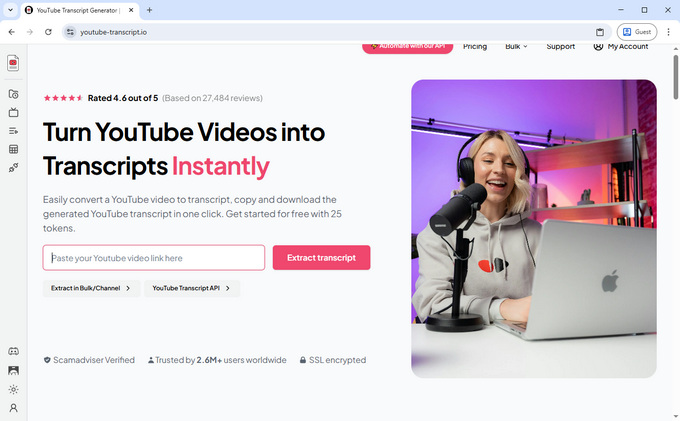Click the Extract transcript button
This screenshot has width=680, height=421.
pyautogui.click(x=321, y=258)
